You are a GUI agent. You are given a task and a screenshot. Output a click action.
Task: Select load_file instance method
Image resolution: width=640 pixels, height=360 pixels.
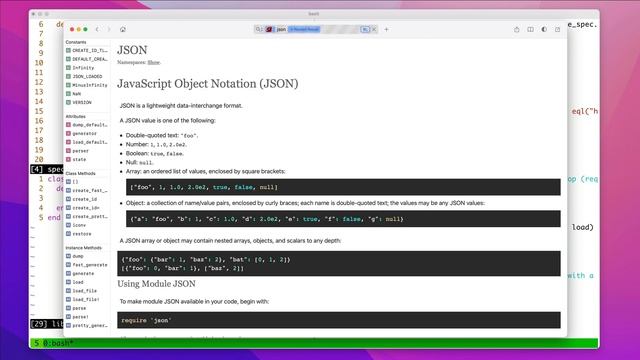[x=81, y=291]
